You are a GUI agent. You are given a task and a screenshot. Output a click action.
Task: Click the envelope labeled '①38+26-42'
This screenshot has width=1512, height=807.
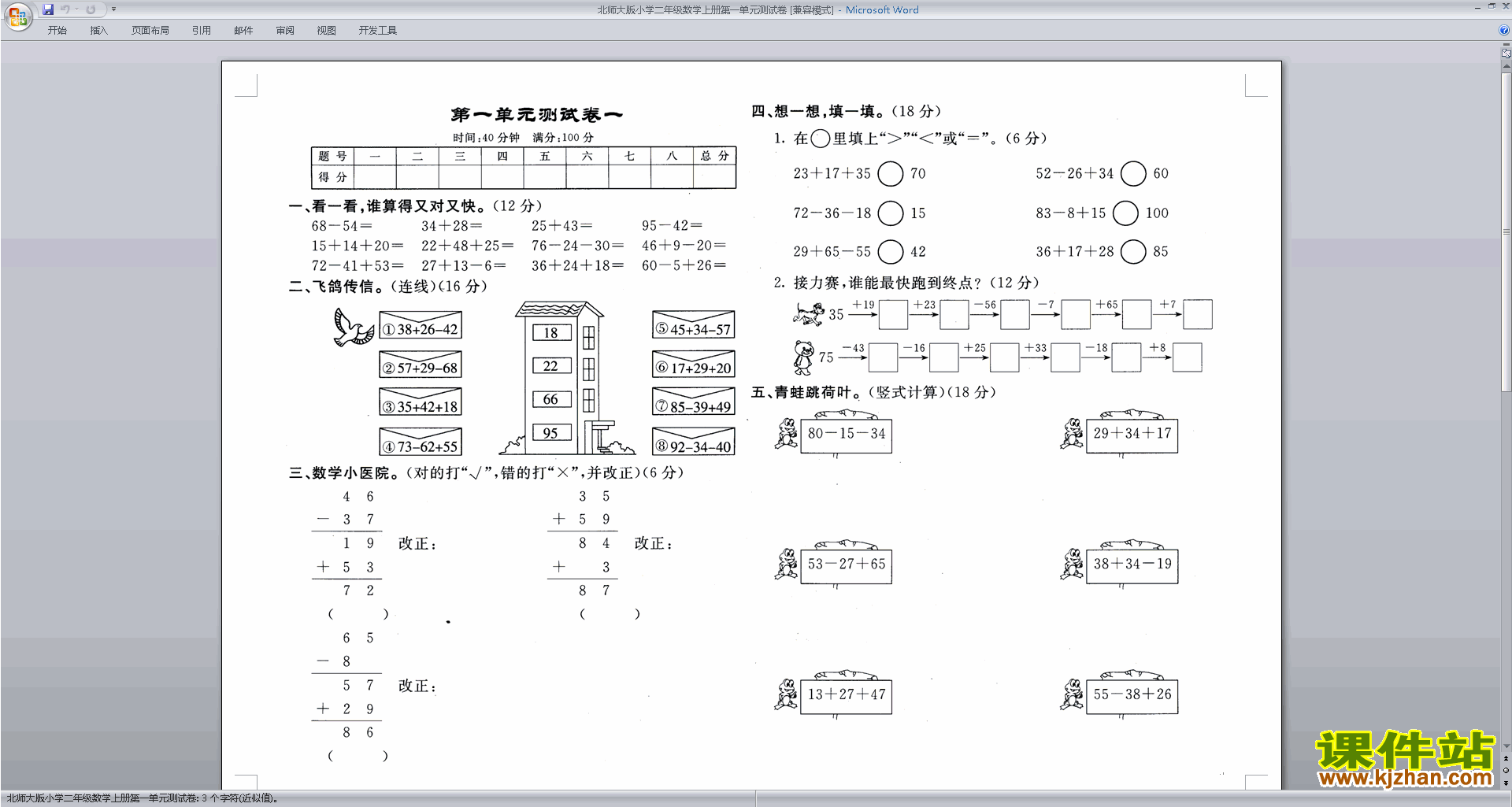[x=421, y=325]
